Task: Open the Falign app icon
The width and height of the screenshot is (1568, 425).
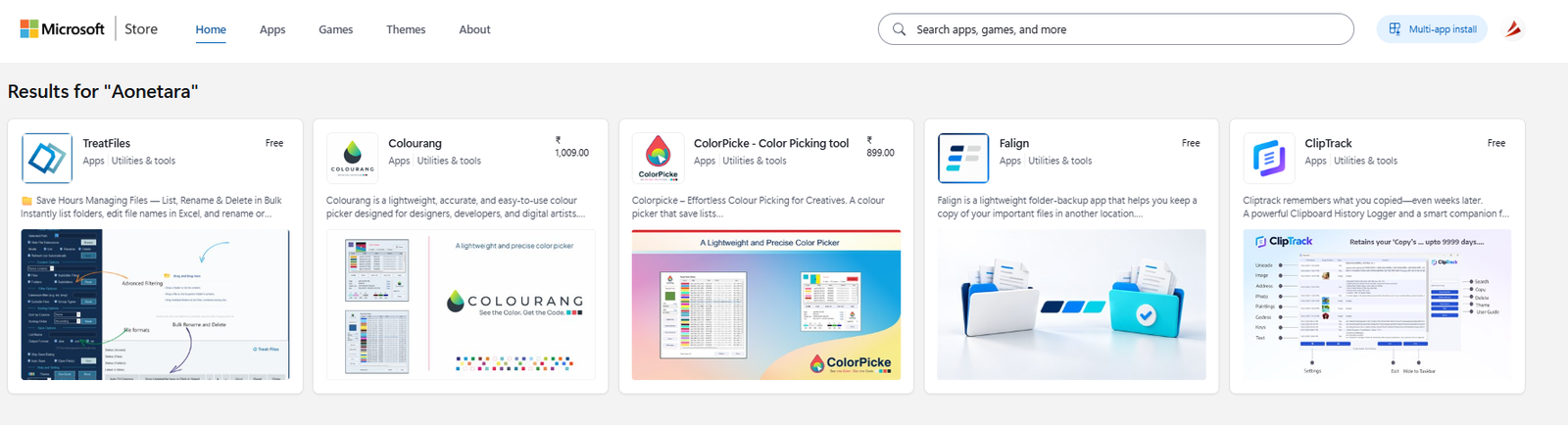Action: pos(963,159)
